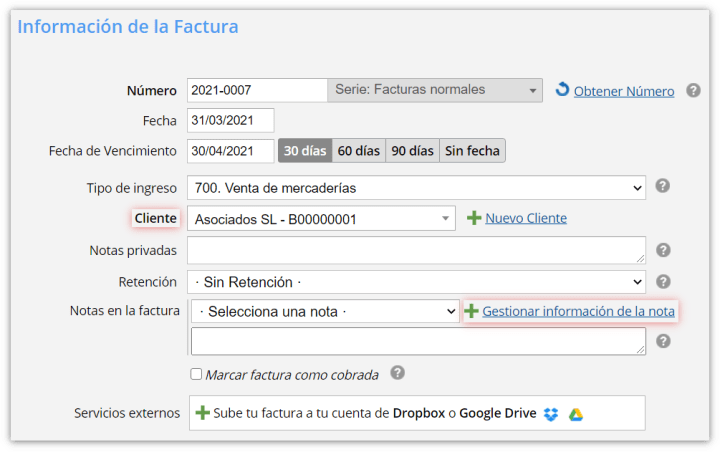This screenshot has height=452, width=720.
Task: Click Obtener Número link
Action: pos(624,91)
